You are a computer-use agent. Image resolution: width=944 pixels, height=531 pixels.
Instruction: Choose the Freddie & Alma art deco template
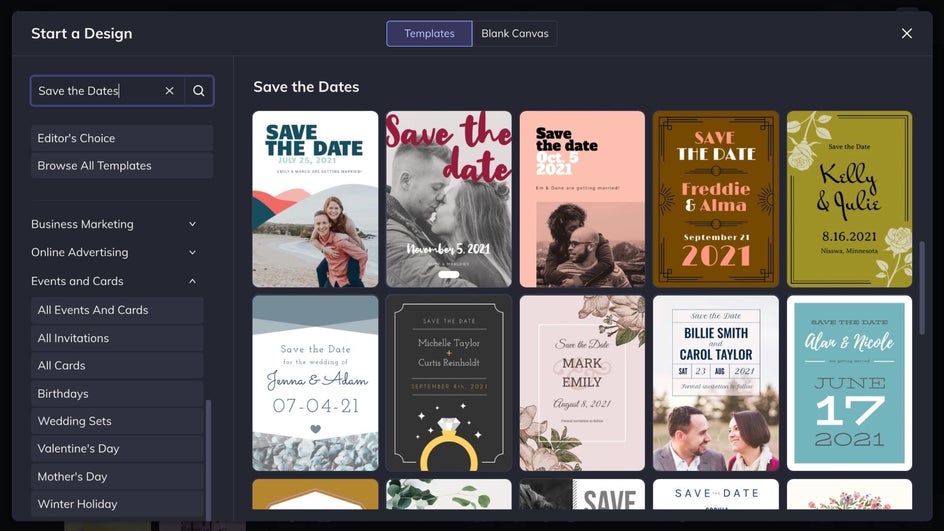tap(716, 199)
